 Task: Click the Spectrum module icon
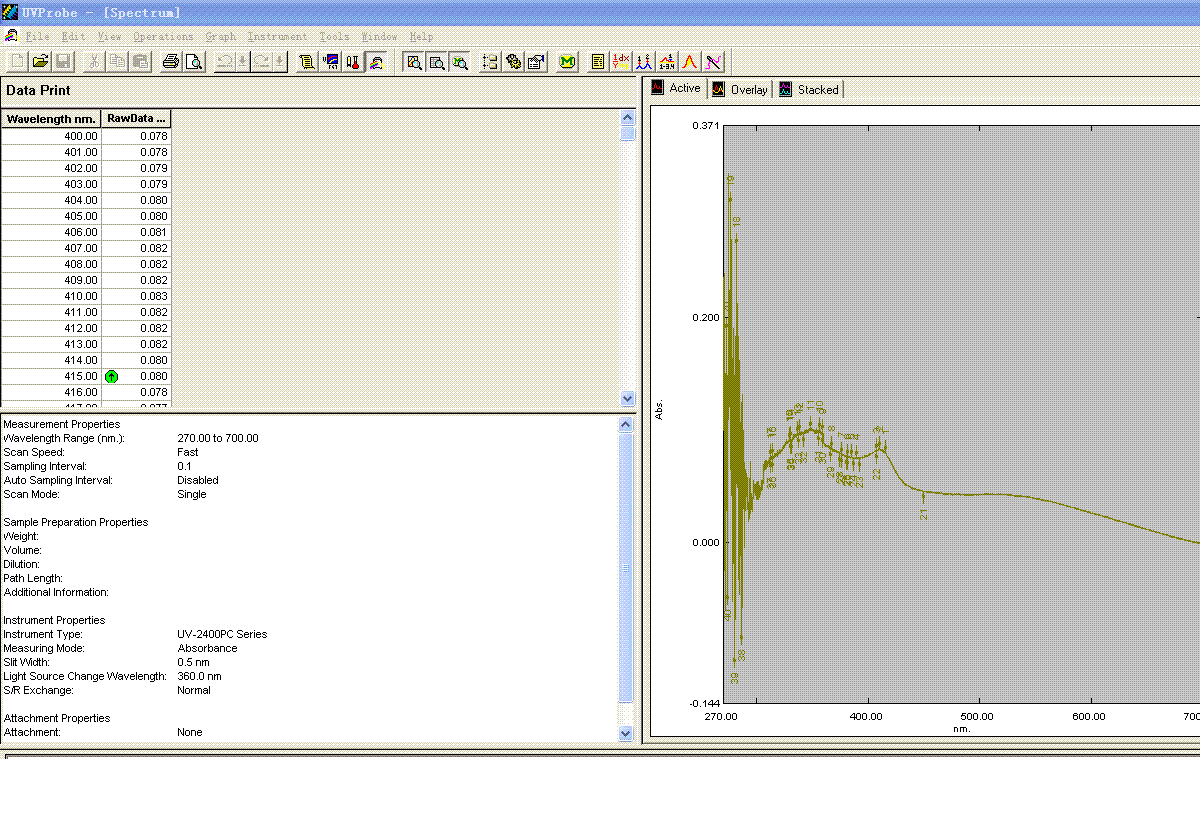[x=376, y=62]
